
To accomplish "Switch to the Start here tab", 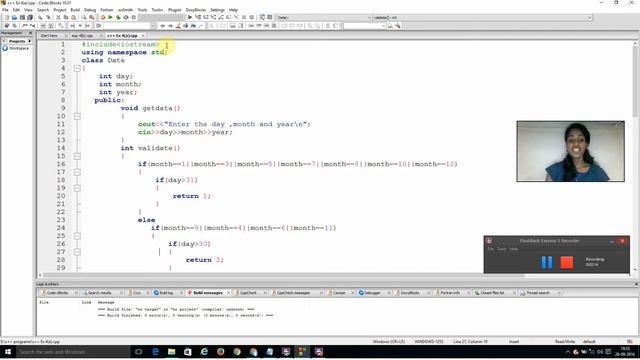I will click(49, 36).
